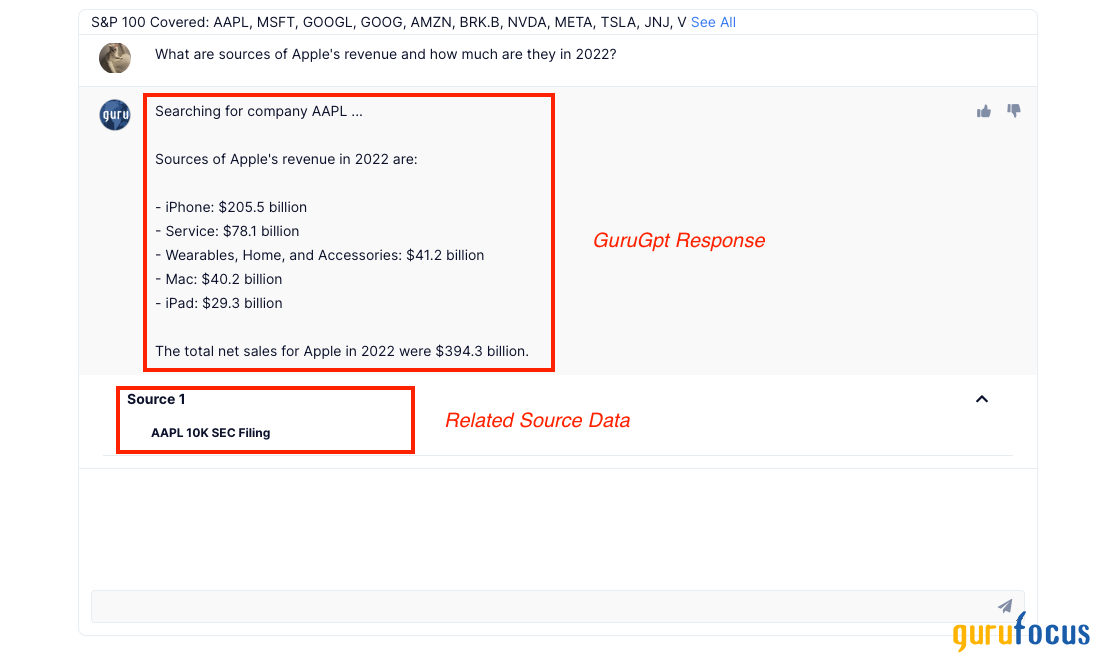Click the user question about Apple's revenue
Screen dimensions: 1098x665
[x=385, y=55]
